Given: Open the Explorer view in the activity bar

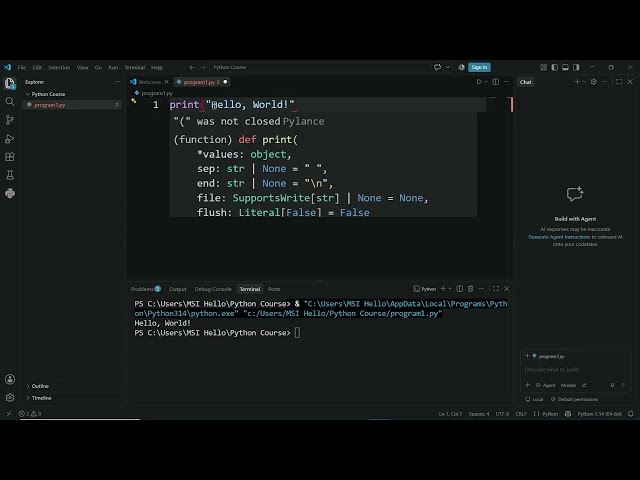Looking at the screenshot, I should [10, 83].
